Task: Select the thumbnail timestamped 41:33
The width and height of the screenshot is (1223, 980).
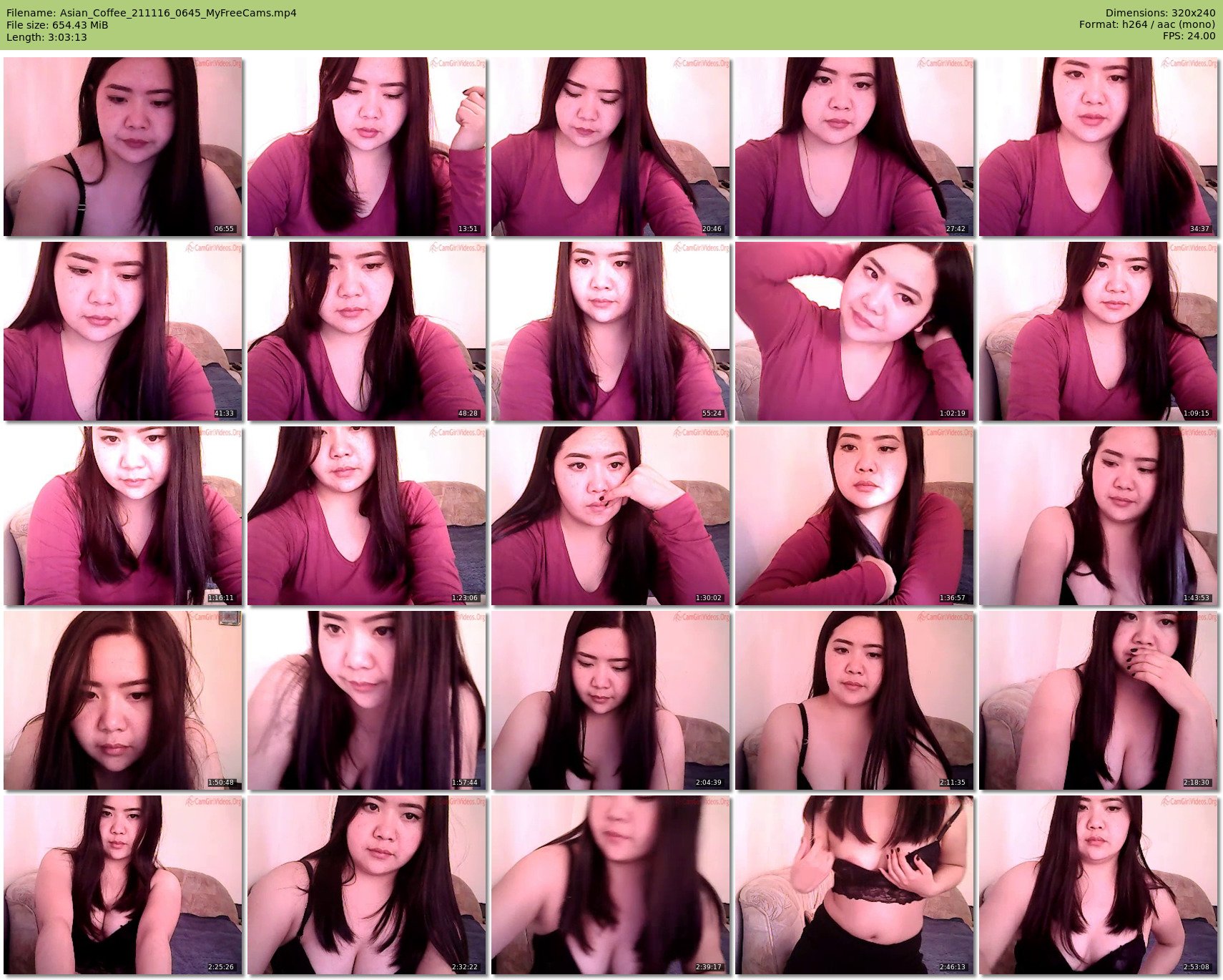Action: [x=123, y=331]
